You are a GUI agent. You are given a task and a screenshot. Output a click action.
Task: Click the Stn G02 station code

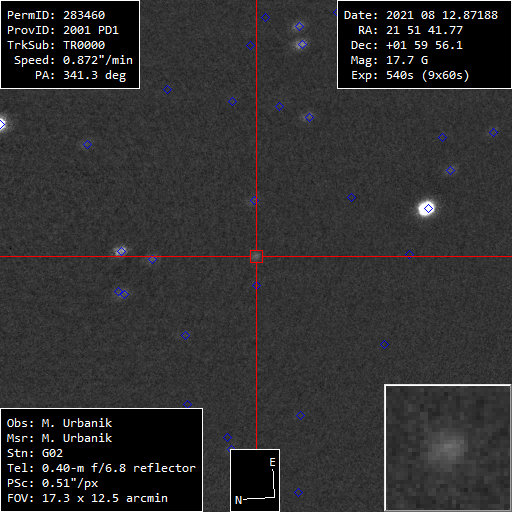35,453
